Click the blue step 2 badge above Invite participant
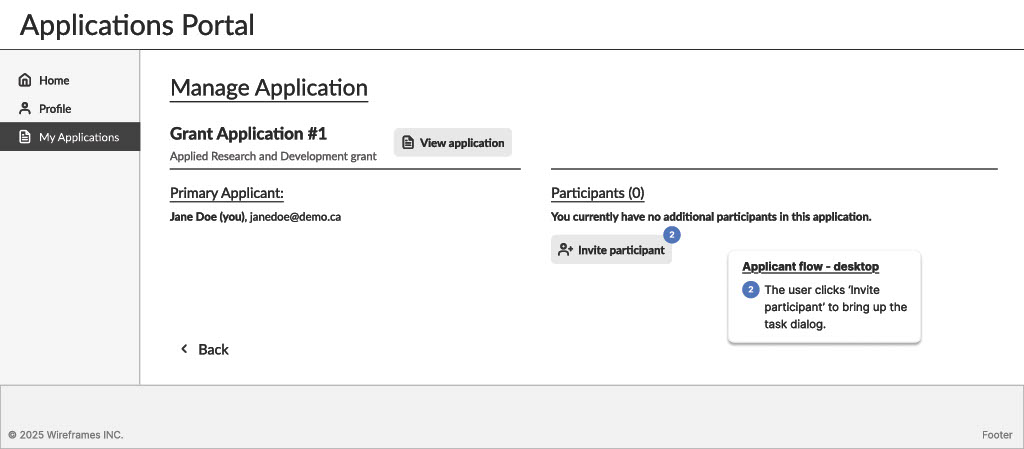The height and width of the screenshot is (449, 1024). coord(672,235)
